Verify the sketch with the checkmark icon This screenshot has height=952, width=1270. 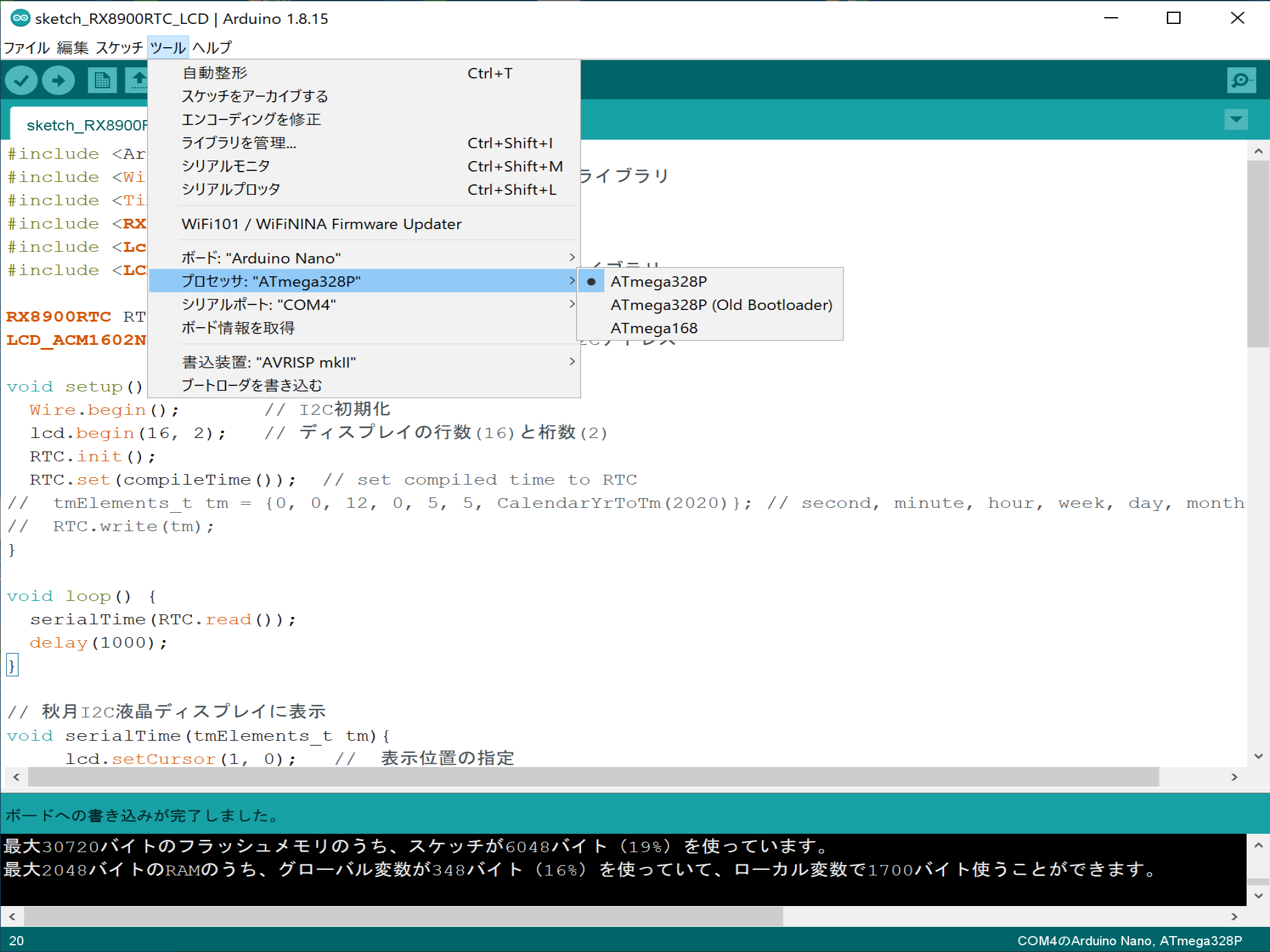click(x=21, y=80)
